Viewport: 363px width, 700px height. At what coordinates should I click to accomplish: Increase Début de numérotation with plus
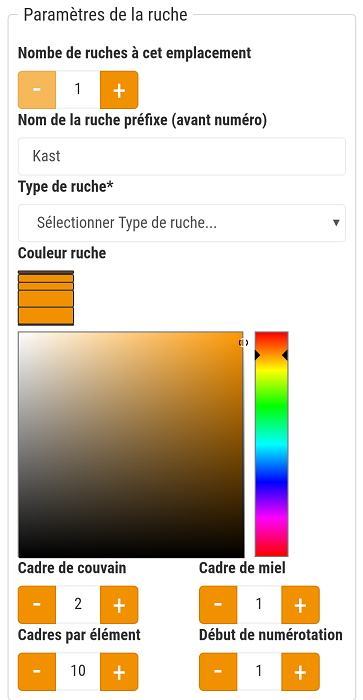(x=300, y=671)
